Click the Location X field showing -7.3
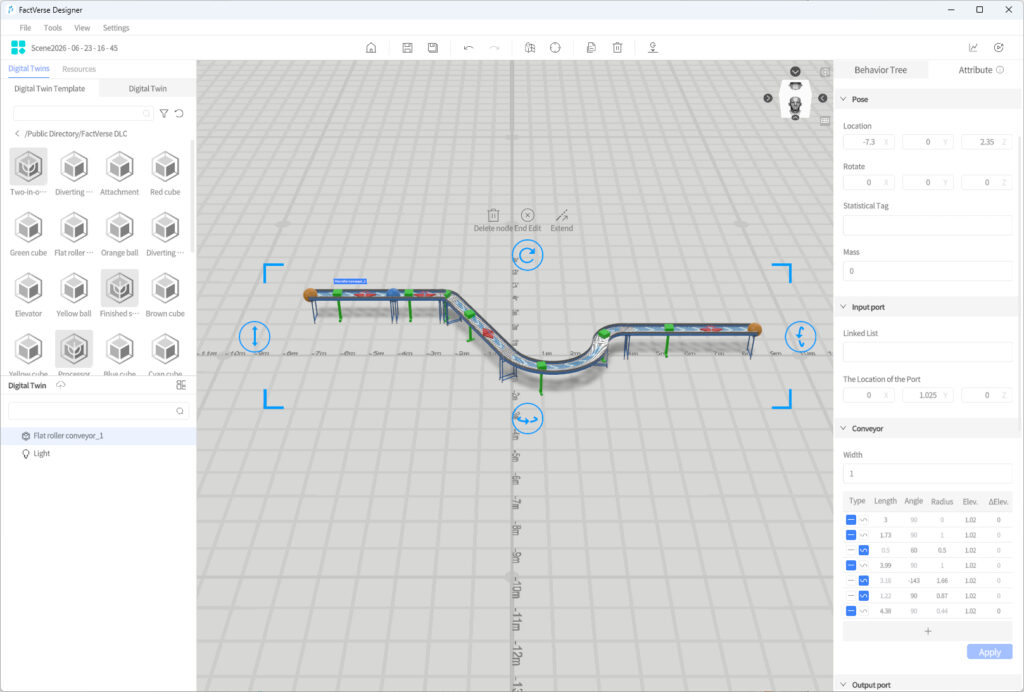The height and width of the screenshot is (692, 1024). 869,142
